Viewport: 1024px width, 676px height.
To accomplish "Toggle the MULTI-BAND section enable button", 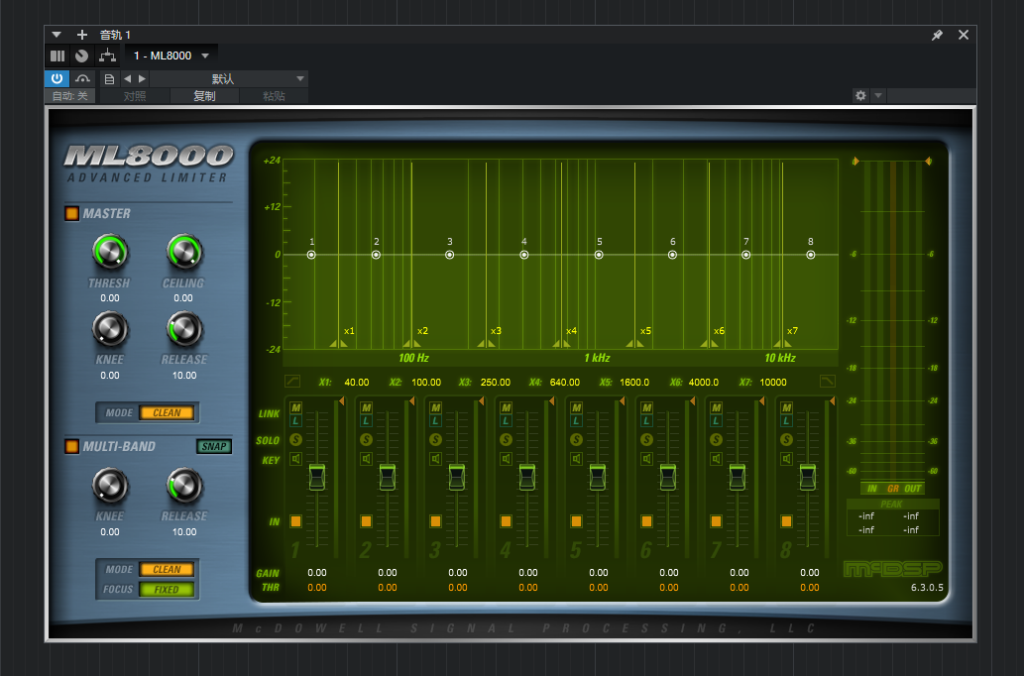I will coord(71,447).
